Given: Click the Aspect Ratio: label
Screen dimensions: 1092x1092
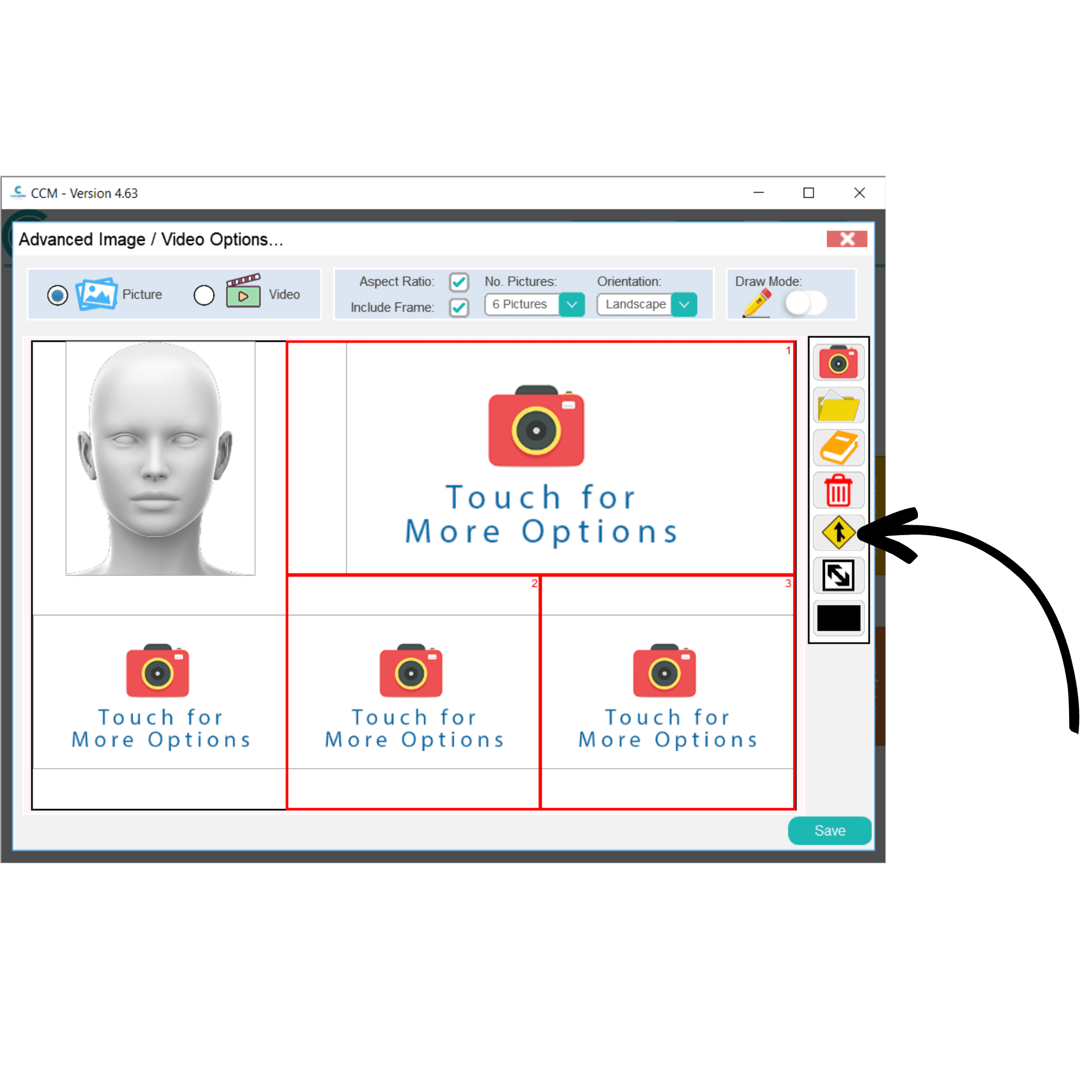Looking at the screenshot, I should click(397, 282).
